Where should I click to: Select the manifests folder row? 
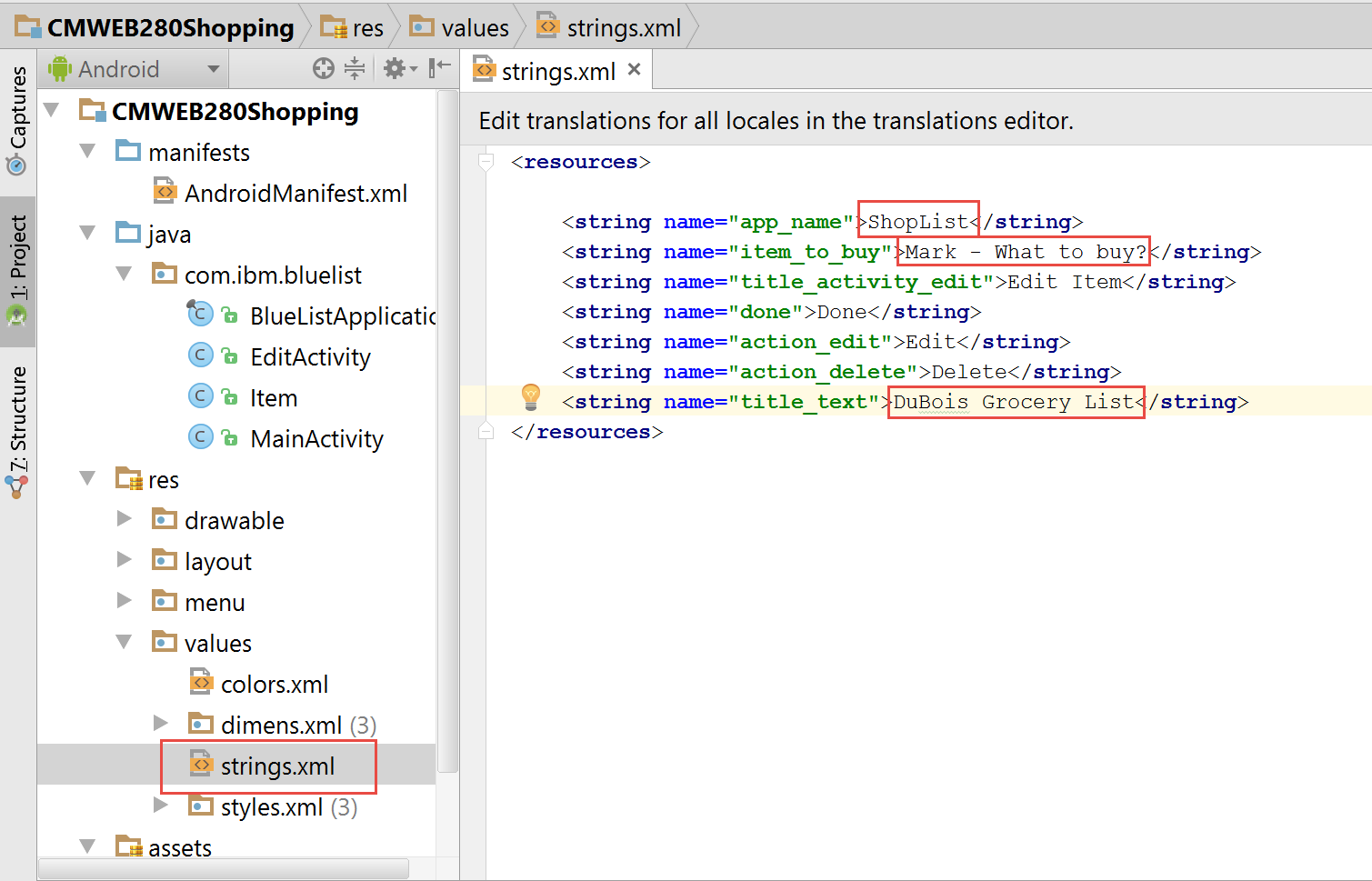(x=236, y=152)
